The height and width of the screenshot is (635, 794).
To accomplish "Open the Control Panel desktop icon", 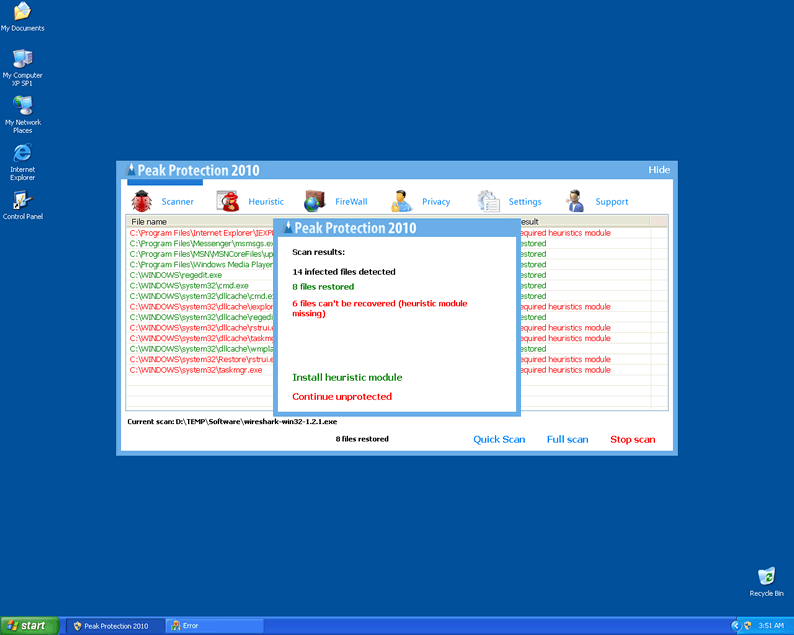I will coord(22,200).
